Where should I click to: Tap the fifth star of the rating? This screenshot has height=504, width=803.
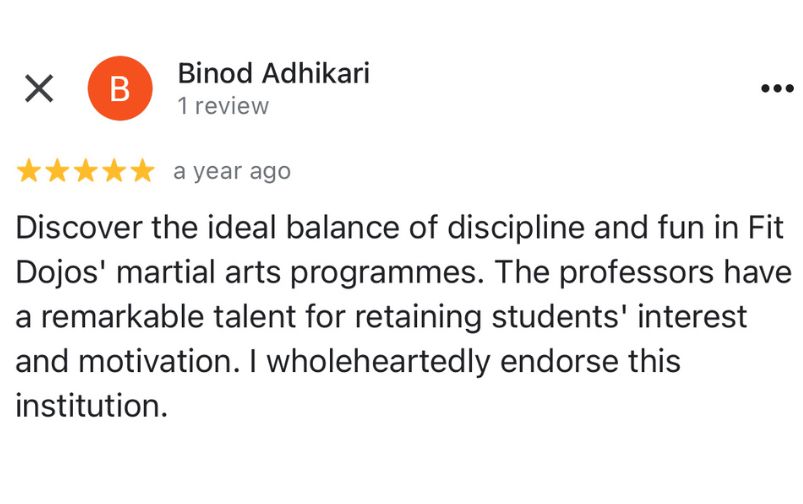click(142, 172)
